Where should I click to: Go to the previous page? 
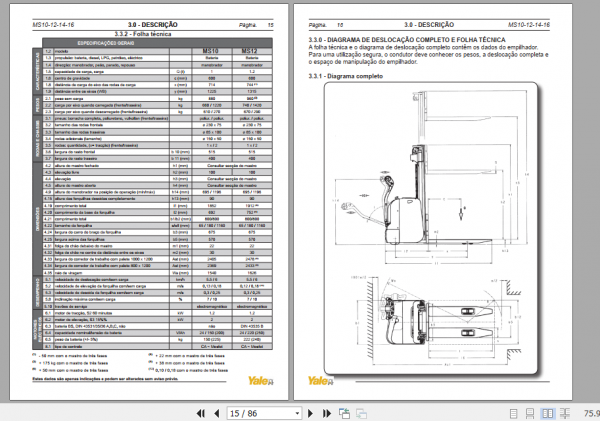217,413
